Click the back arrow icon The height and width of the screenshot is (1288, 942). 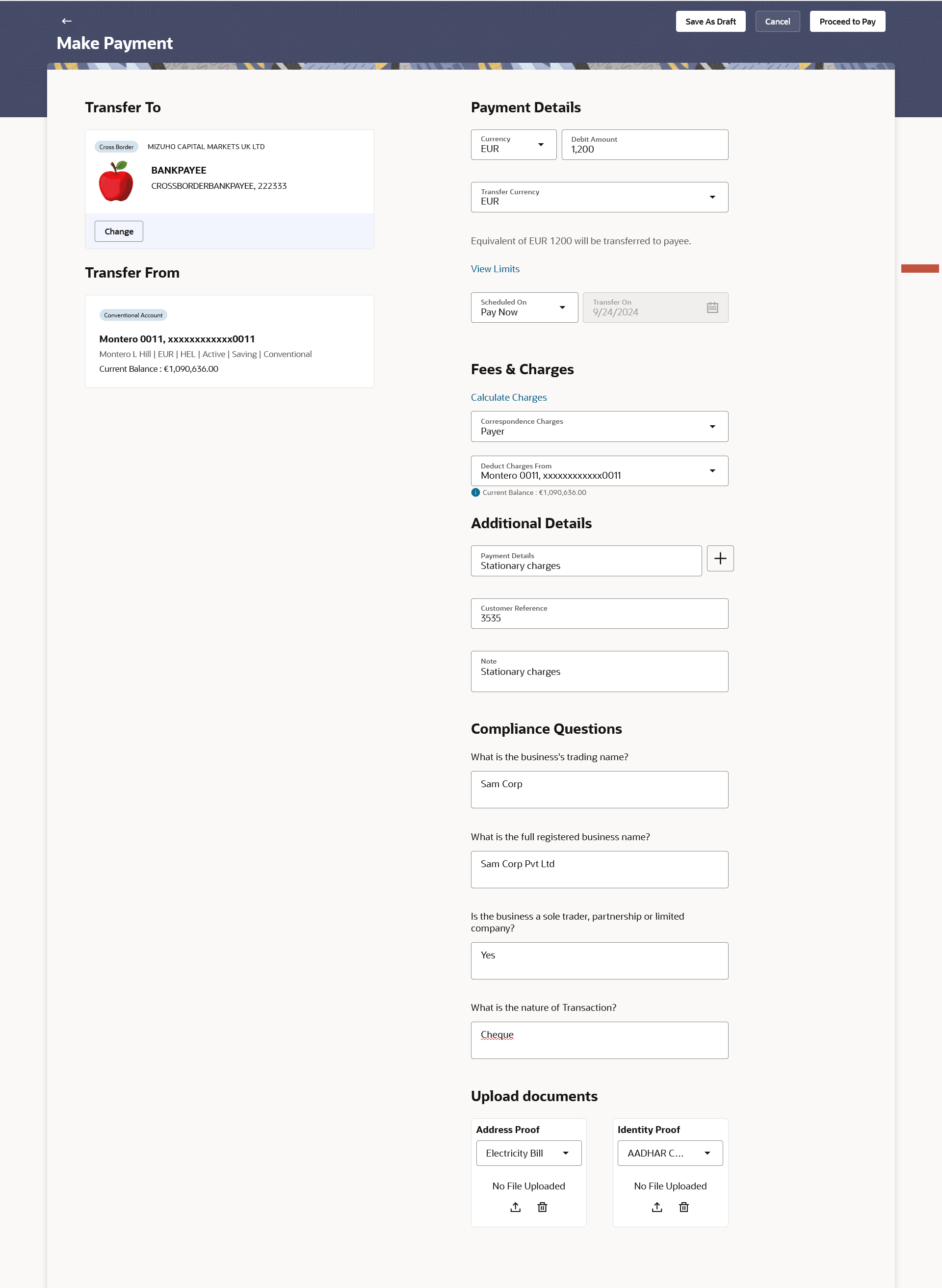coord(67,21)
